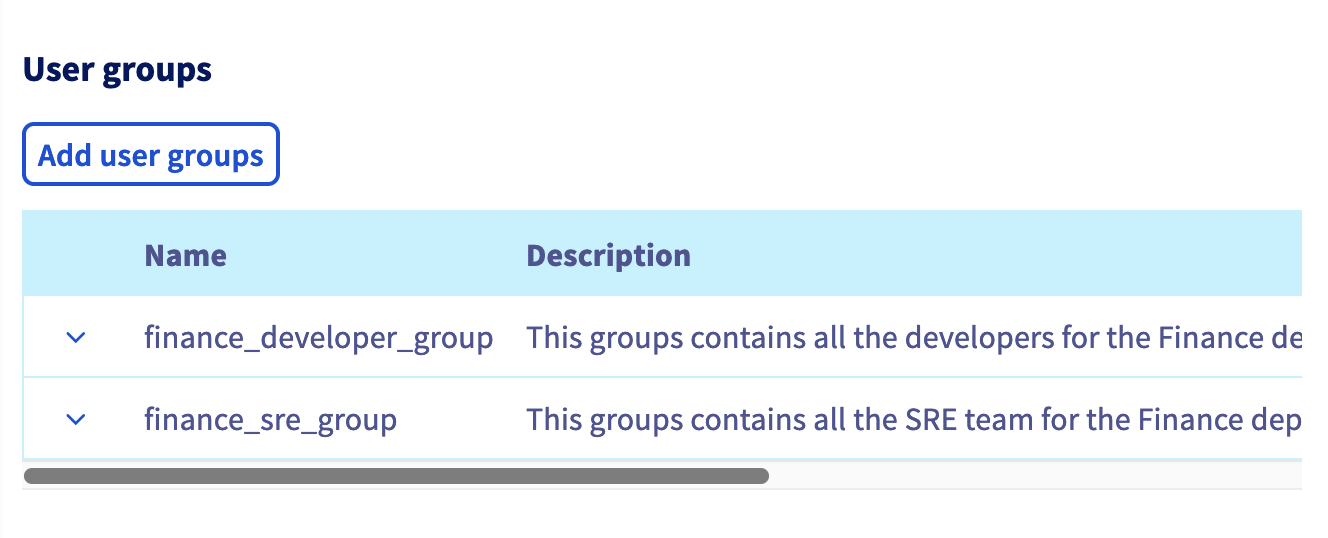Click the horizontal scrollbar thumb

[396, 476]
